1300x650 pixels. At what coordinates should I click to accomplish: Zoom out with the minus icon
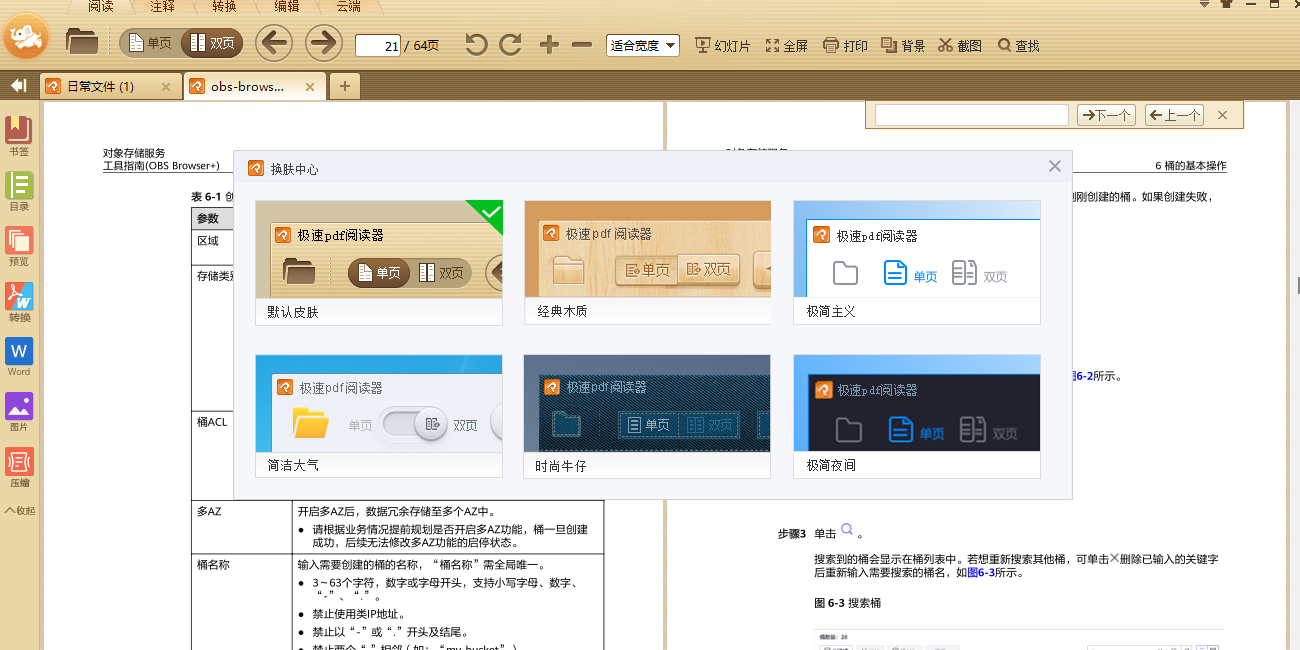point(582,45)
